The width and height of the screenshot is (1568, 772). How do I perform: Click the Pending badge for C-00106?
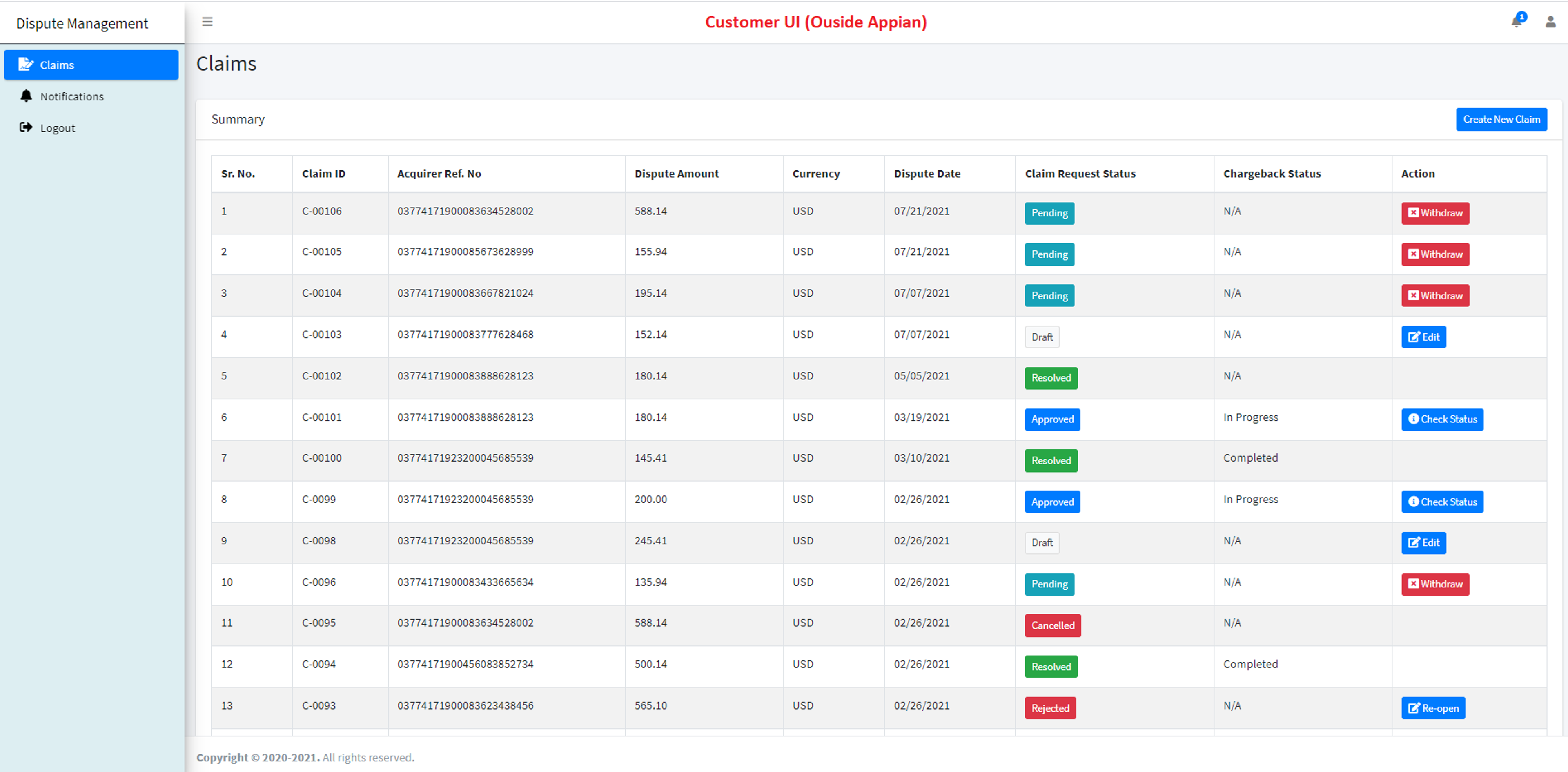pos(1049,213)
